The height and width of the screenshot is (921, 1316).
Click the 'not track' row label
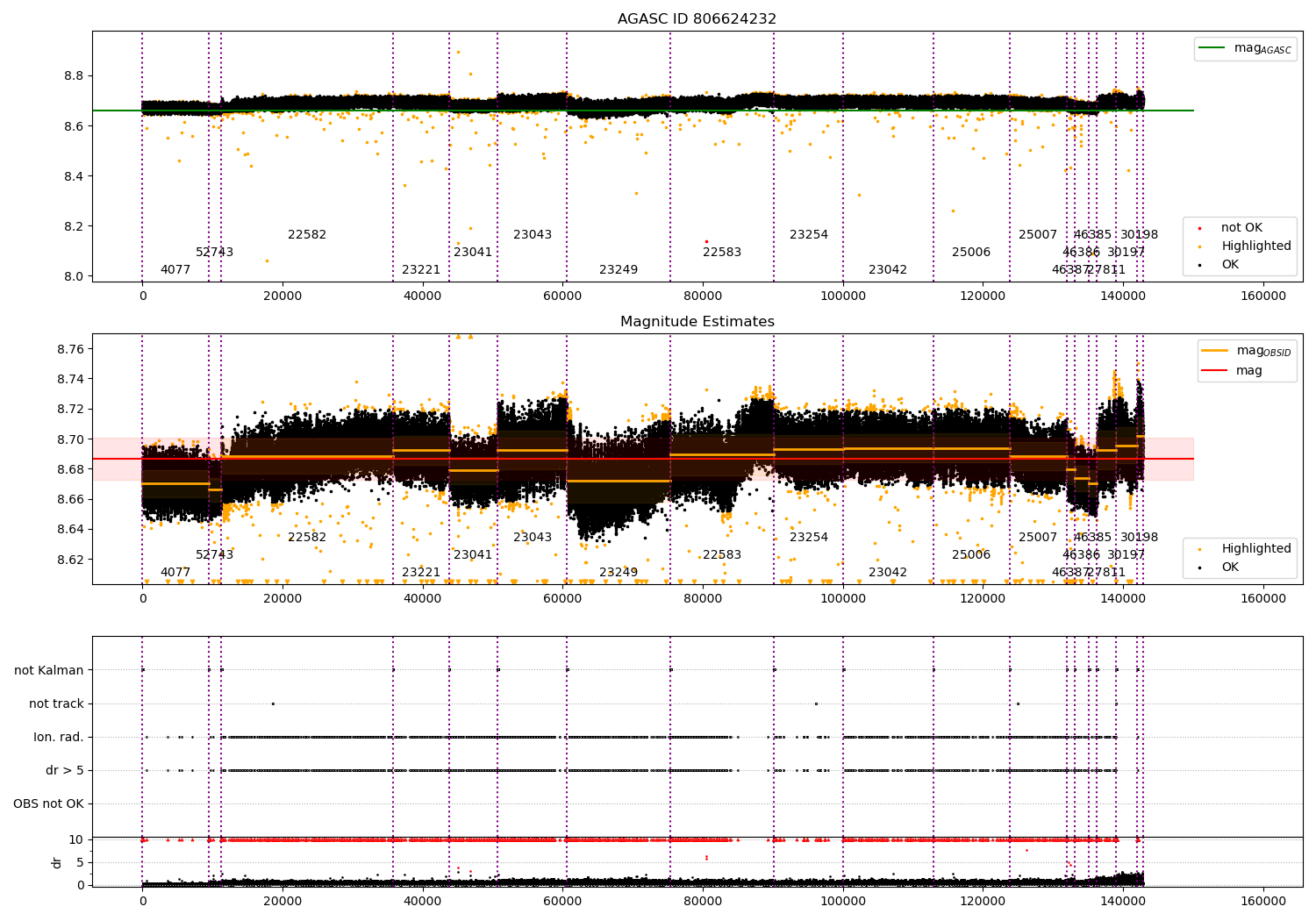click(x=56, y=703)
